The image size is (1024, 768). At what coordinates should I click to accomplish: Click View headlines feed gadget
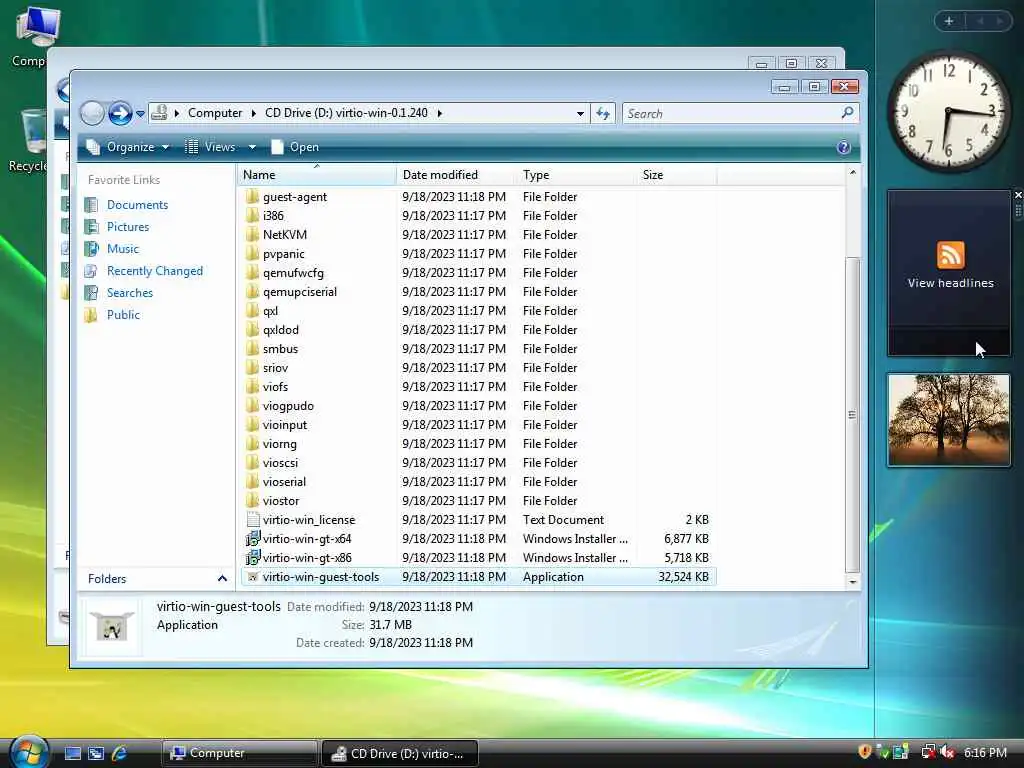click(950, 273)
